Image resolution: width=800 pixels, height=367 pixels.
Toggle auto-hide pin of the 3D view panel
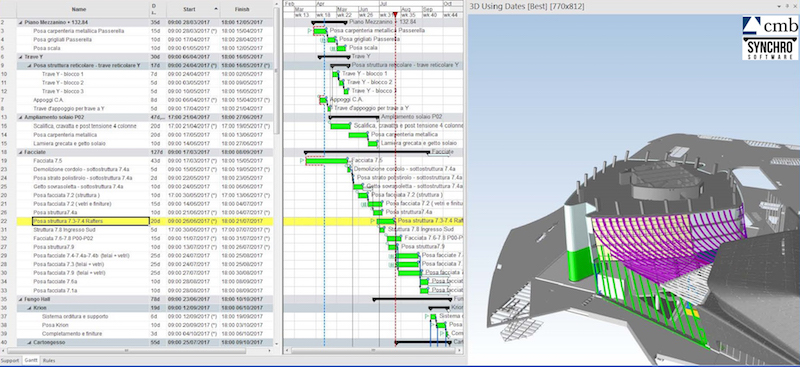pos(787,6)
